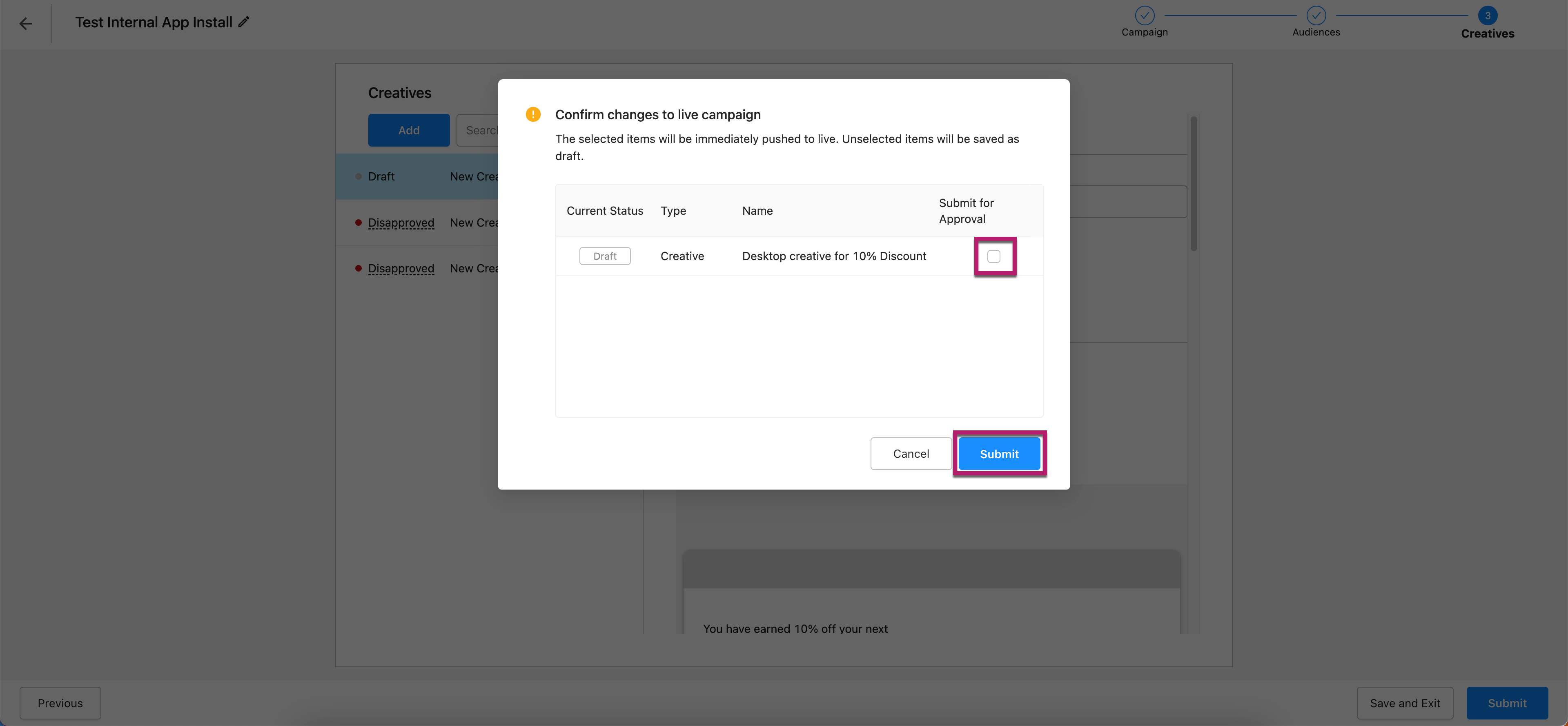Click Save and Exit button
The width and height of the screenshot is (1568, 726).
click(x=1405, y=704)
